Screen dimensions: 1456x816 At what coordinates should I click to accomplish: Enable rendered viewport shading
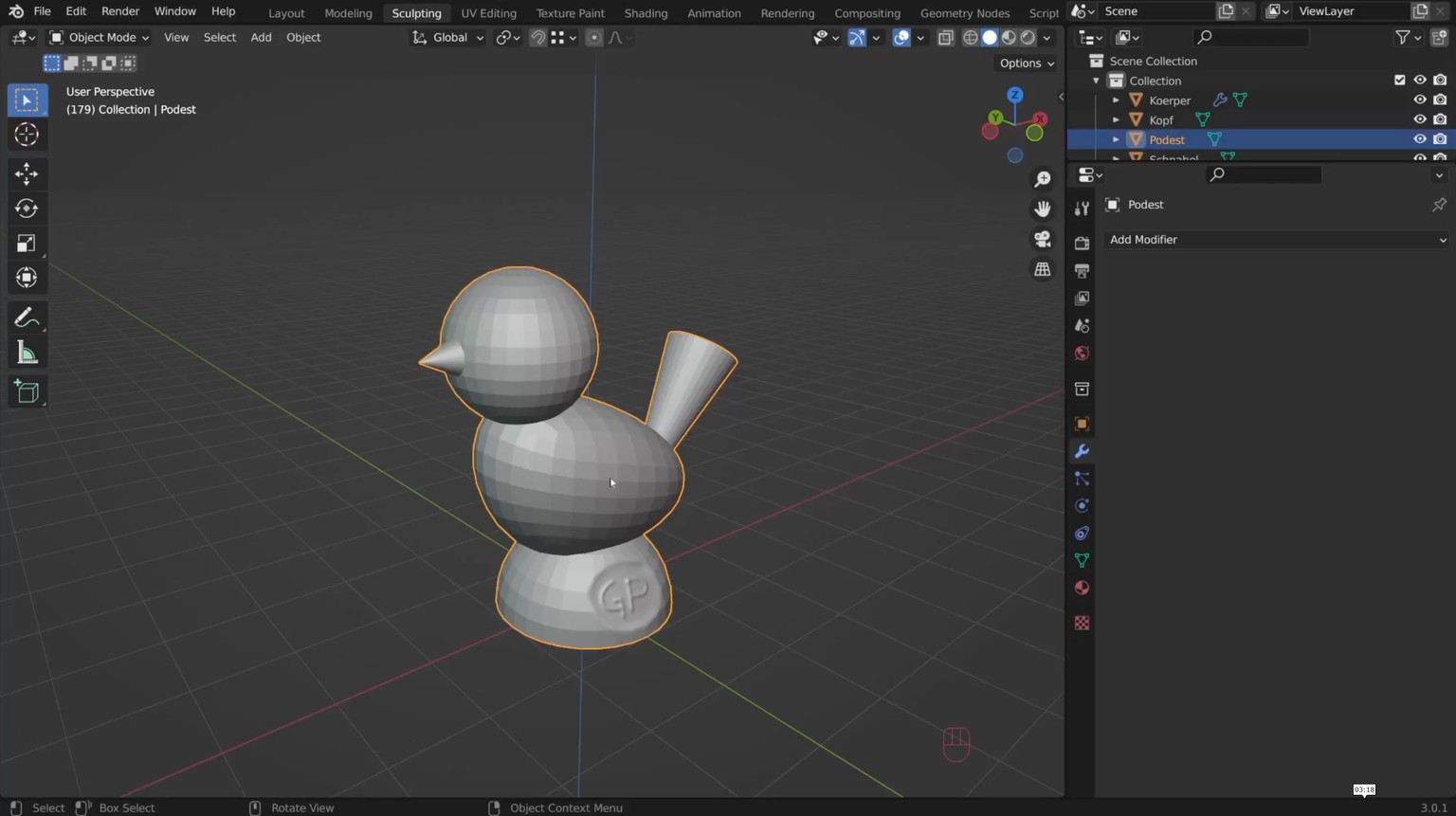point(1028,38)
